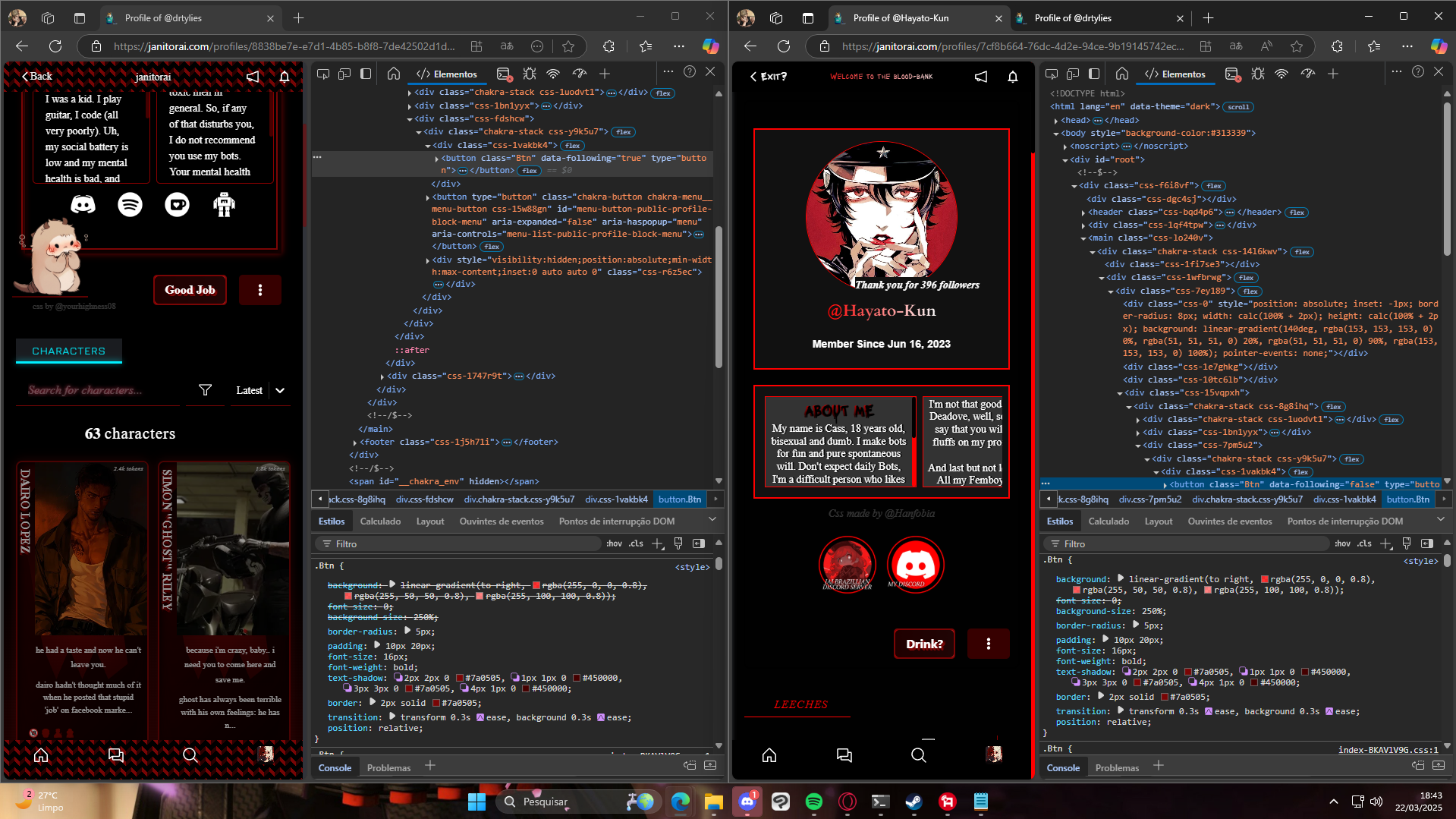Open the Sources bug icon in Hayato-Kun DevTools
Viewport: 1456px width, 819px height.
tap(1258, 74)
